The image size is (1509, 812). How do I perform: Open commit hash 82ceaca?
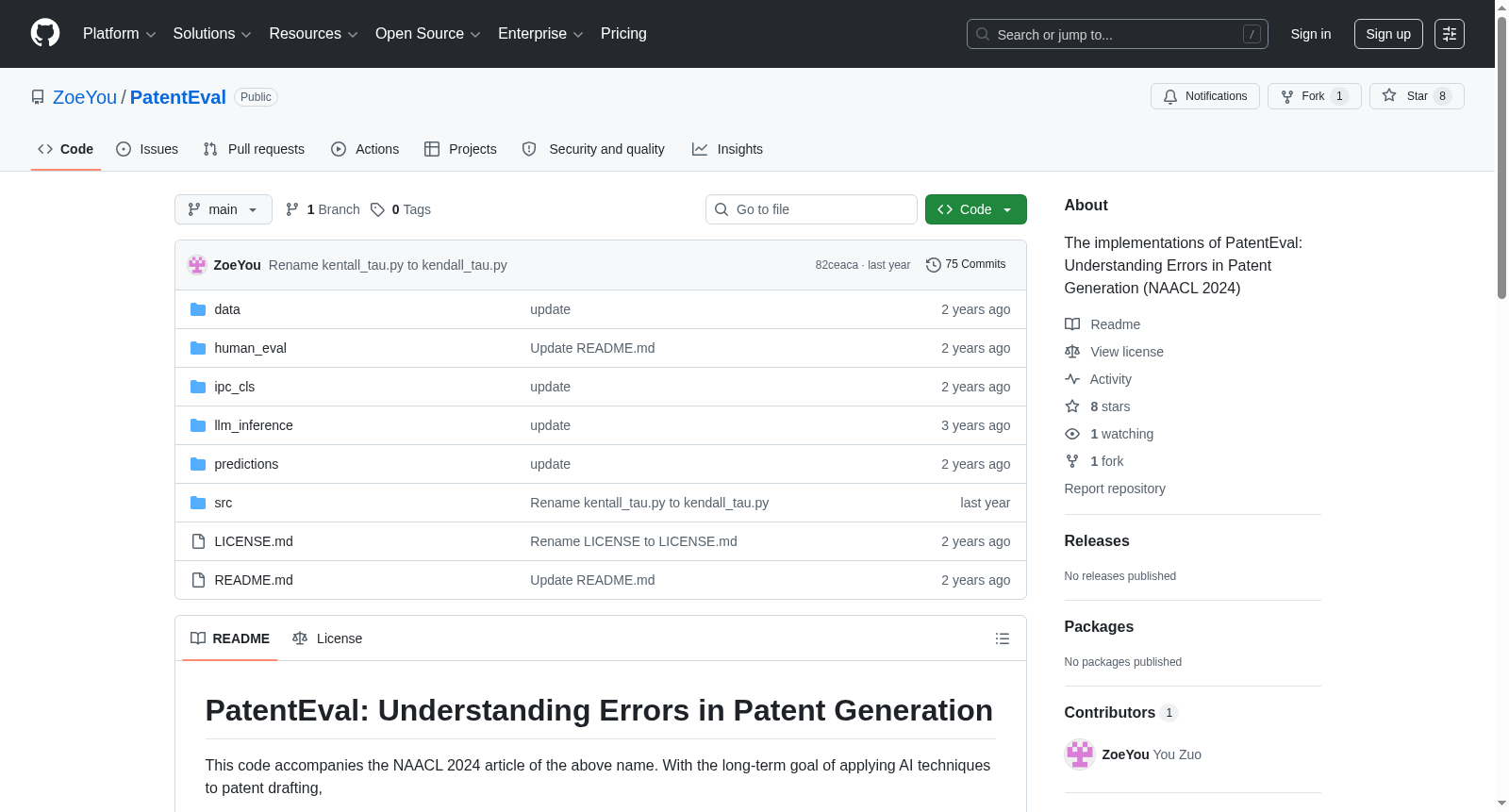[x=837, y=265]
